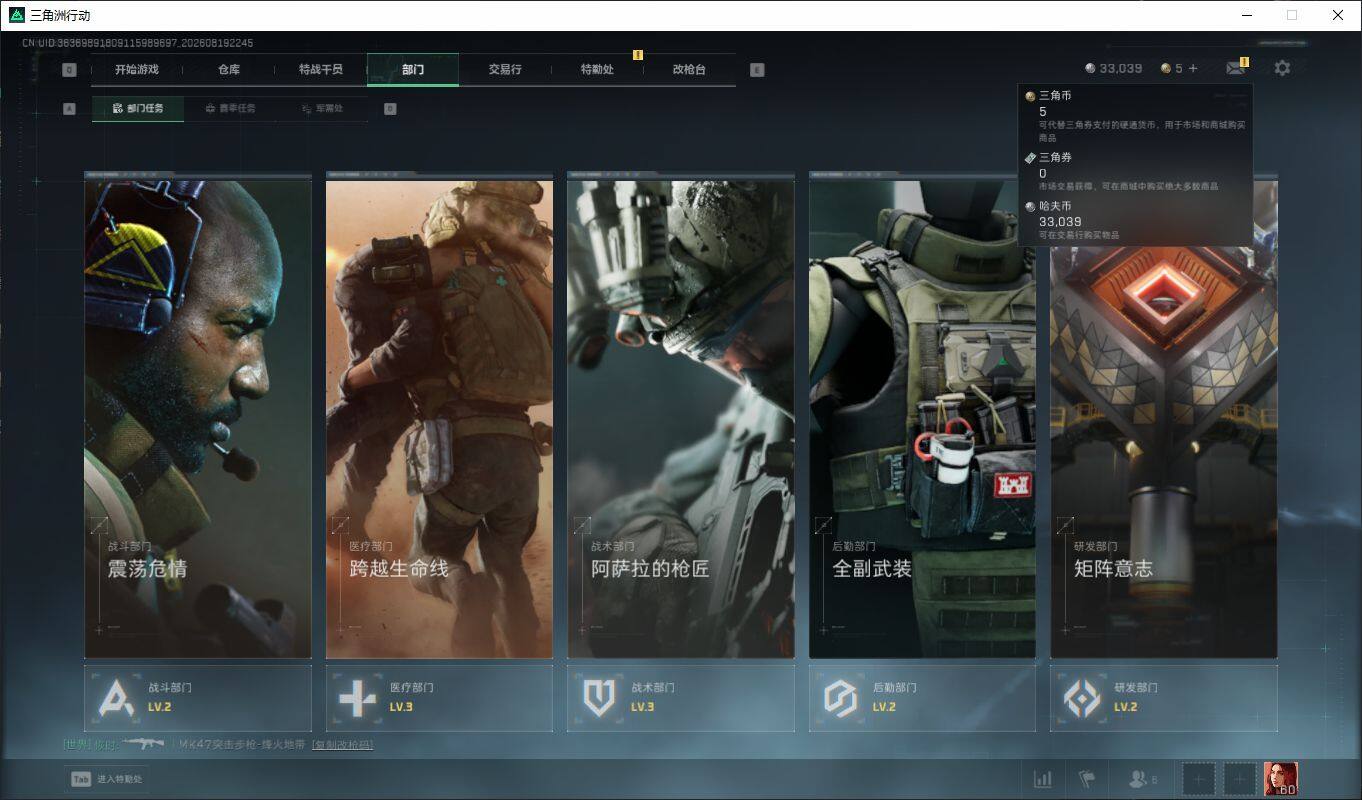The height and width of the screenshot is (800, 1362).
Task: Open the 开始游戏 tab
Action: click(137, 70)
